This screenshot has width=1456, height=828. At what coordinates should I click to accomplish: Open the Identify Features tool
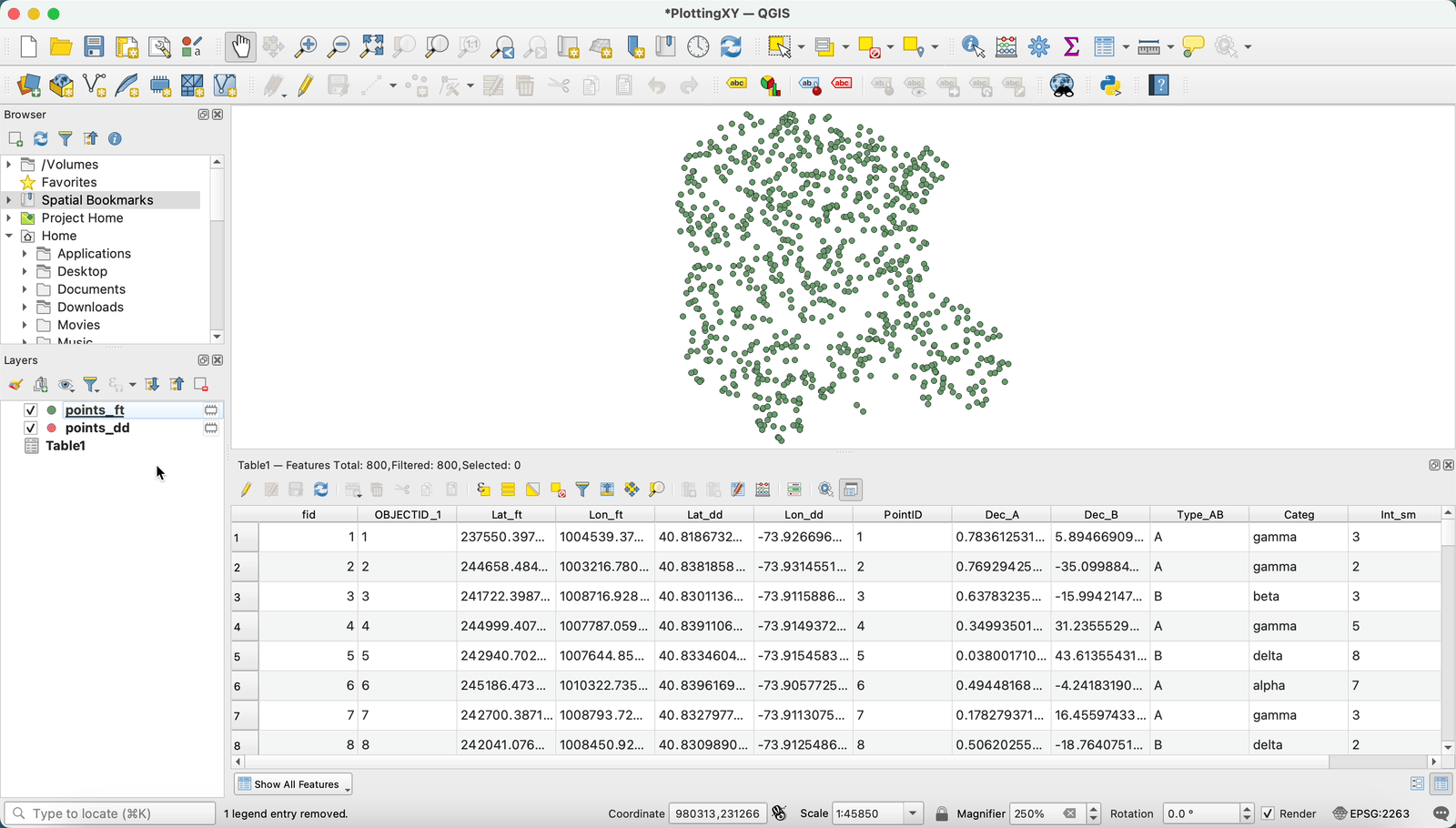pos(973,46)
